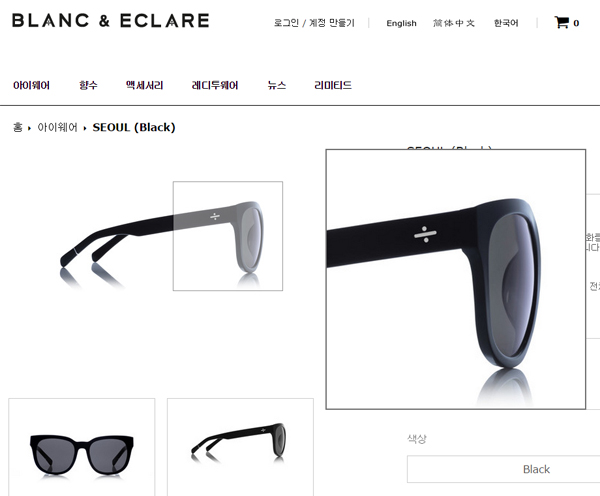This screenshot has height=496, width=600.
Task: Click the zoom lens box on image
Action: 228,236
